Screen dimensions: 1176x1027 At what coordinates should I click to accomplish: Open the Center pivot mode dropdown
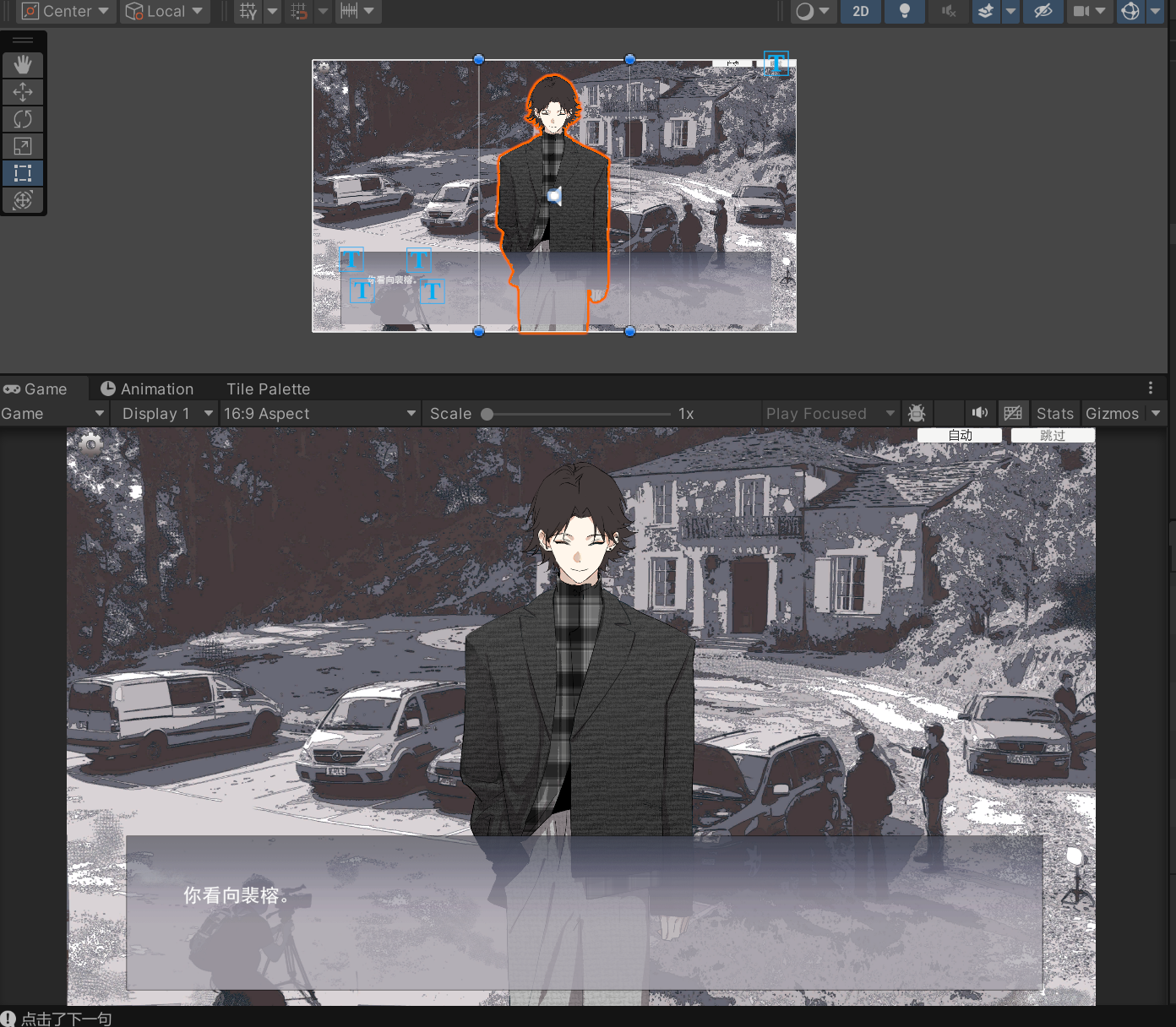pos(66,12)
